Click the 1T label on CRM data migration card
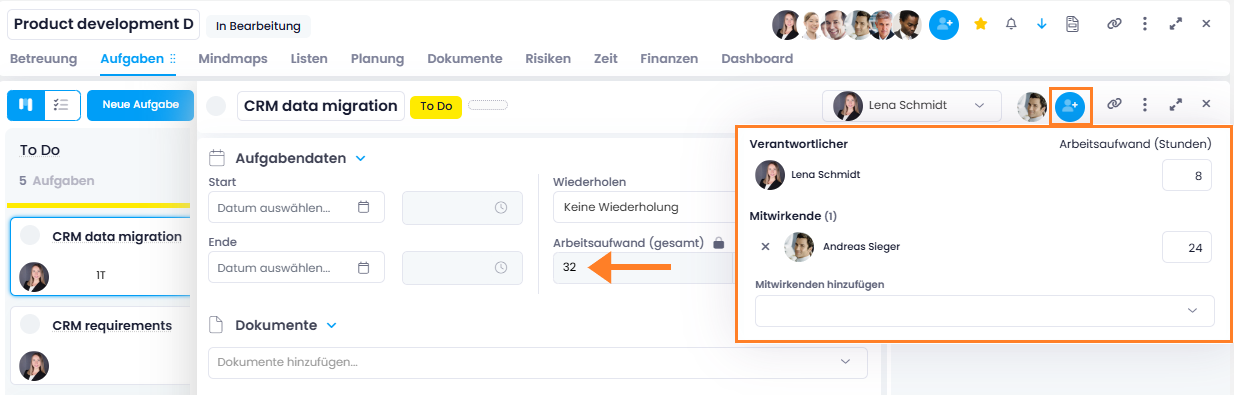The width and height of the screenshot is (1234, 395). click(101, 274)
